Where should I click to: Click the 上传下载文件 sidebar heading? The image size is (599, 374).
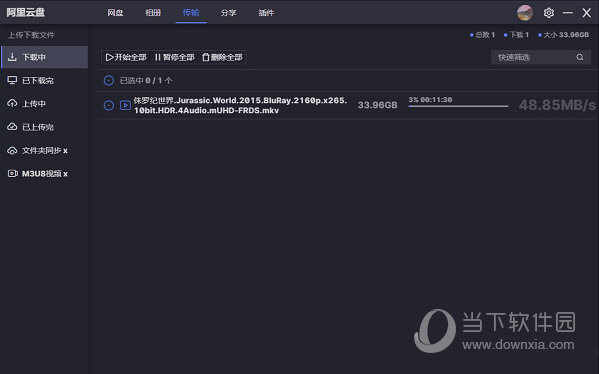coord(31,35)
